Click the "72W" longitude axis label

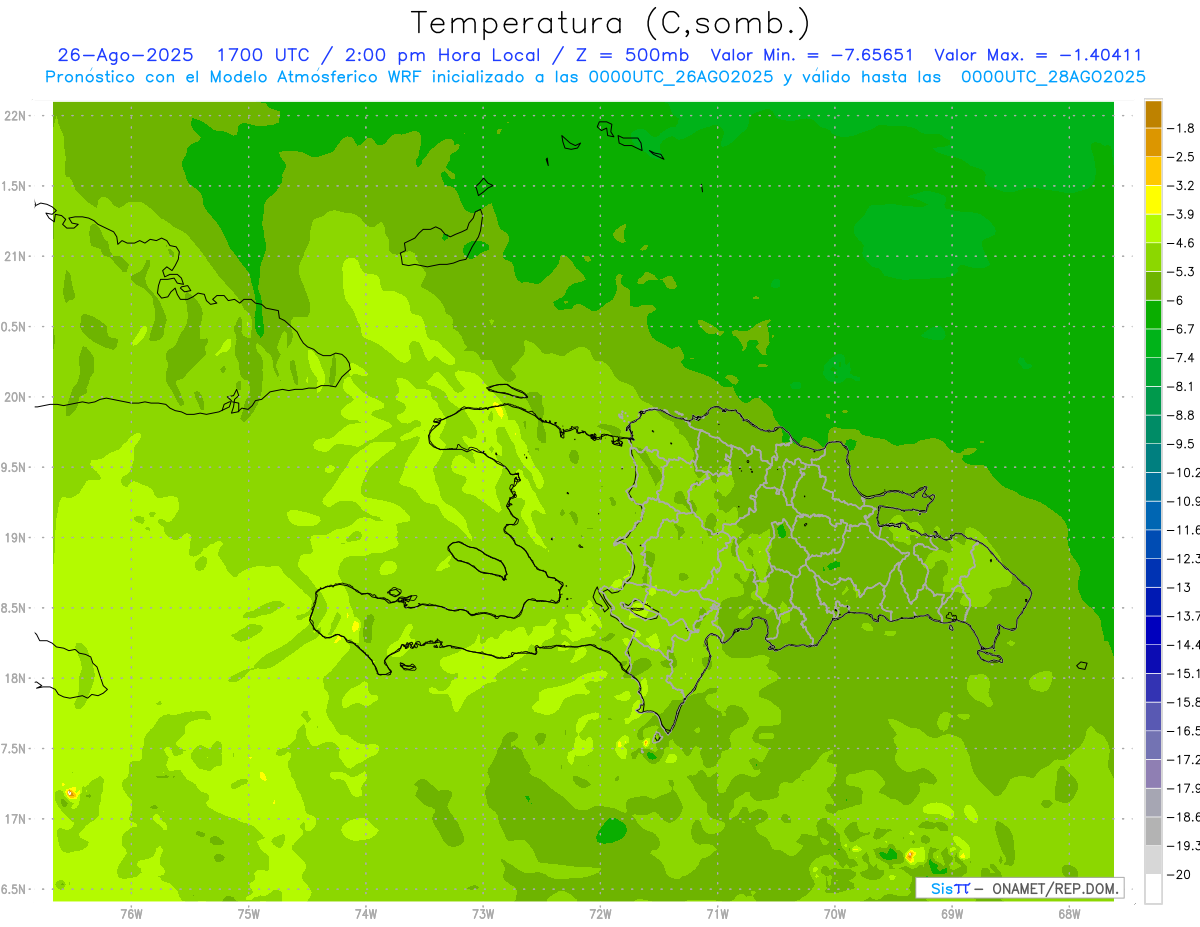(600, 914)
